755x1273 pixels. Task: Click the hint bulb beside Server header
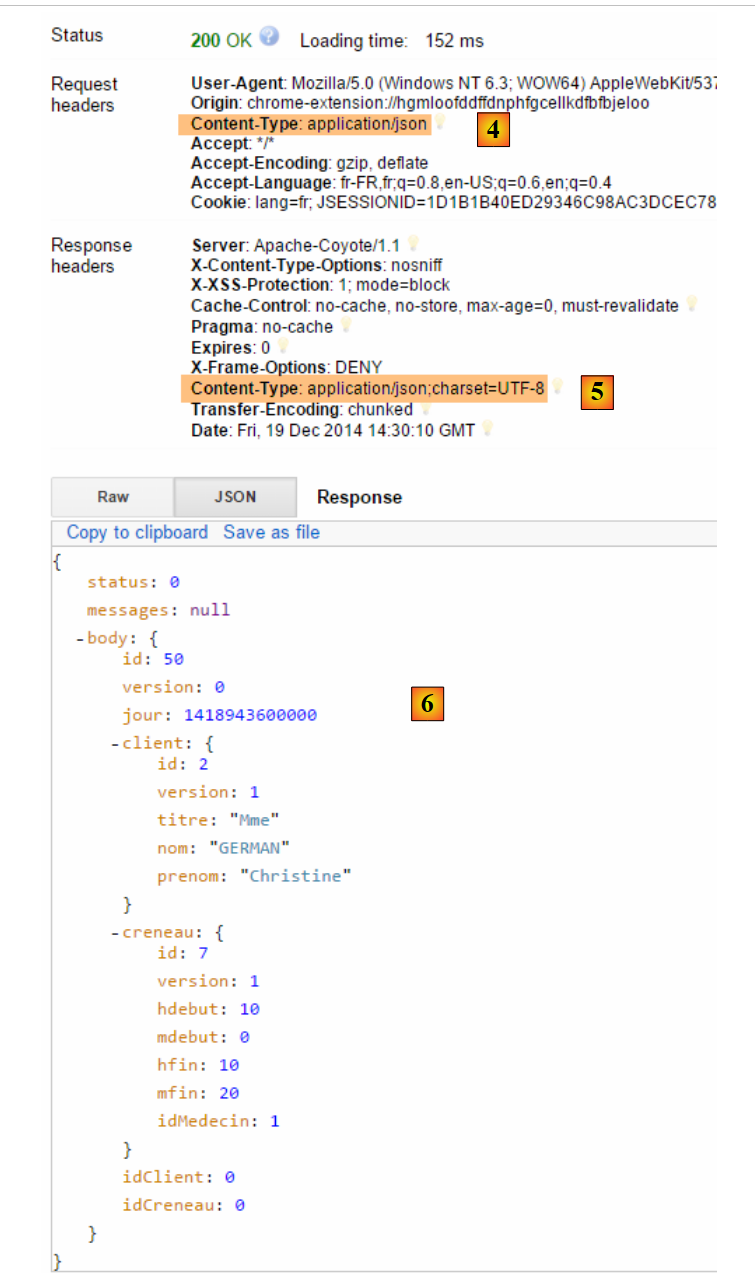tap(413, 244)
